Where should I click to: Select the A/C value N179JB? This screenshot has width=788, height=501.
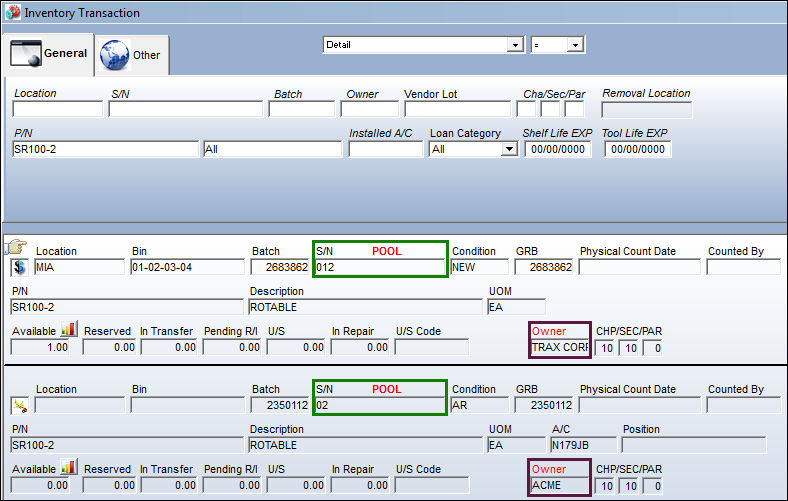[x=583, y=445]
